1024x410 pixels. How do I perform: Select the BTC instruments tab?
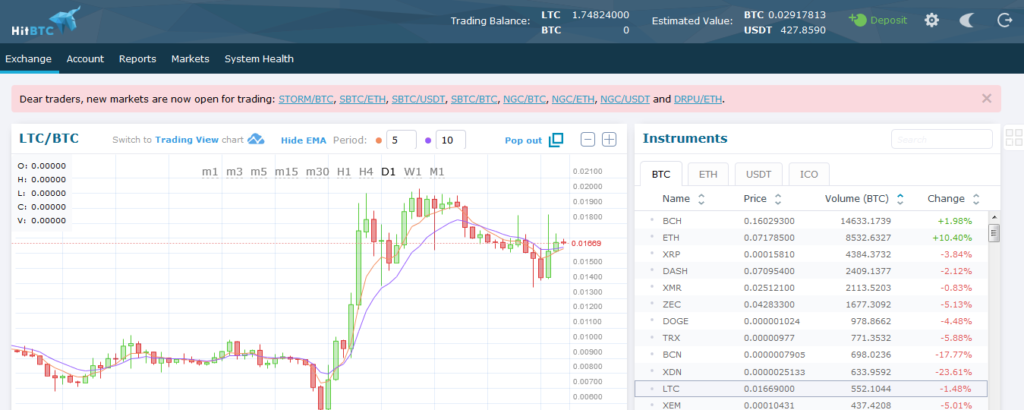tap(661, 175)
